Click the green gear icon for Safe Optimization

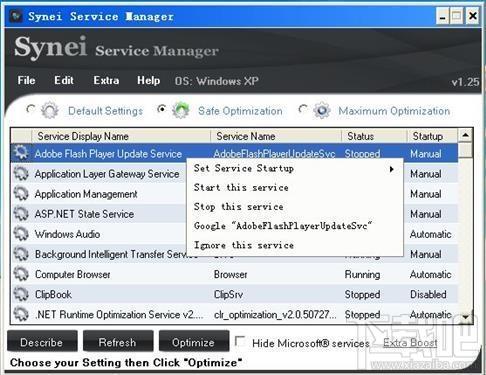[x=181, y=110]
